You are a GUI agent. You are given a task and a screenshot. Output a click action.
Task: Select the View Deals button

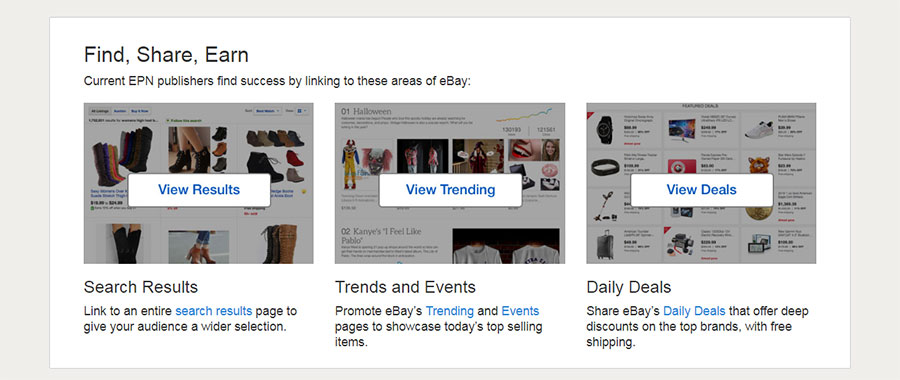701,190
